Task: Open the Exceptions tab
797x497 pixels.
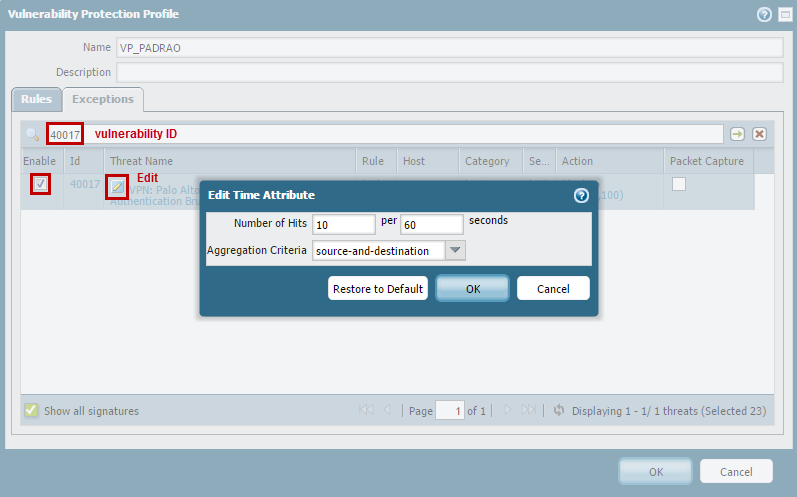Action: click(x=103, y=100)
